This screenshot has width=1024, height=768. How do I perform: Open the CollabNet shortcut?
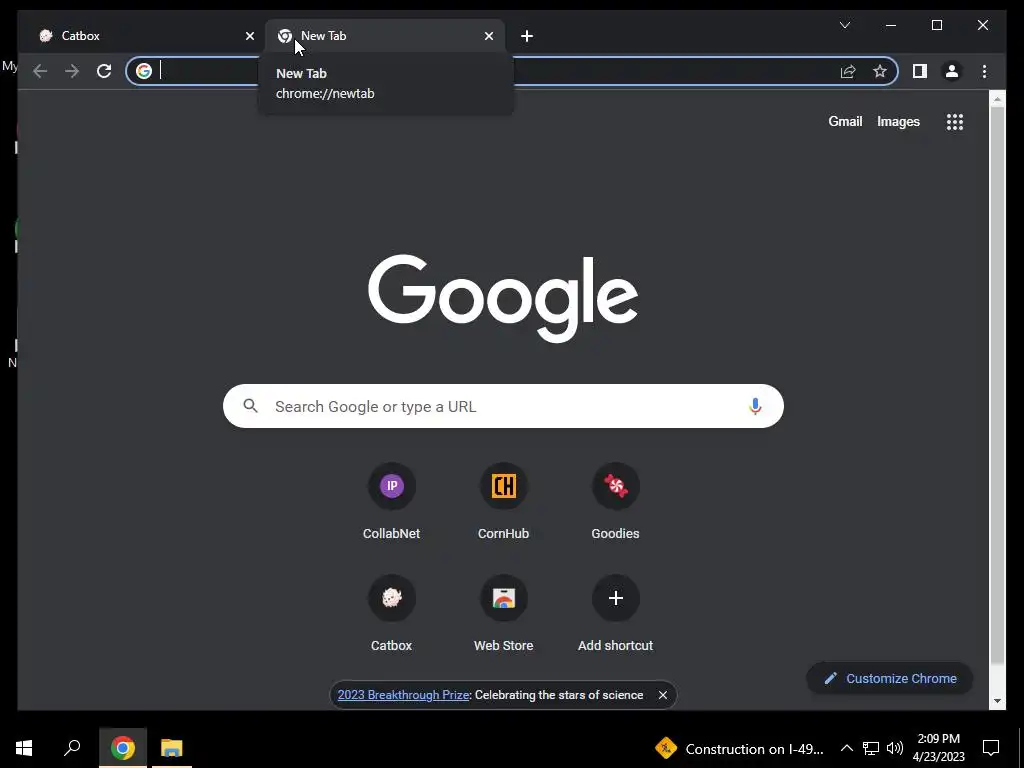[x=391, y=502]
